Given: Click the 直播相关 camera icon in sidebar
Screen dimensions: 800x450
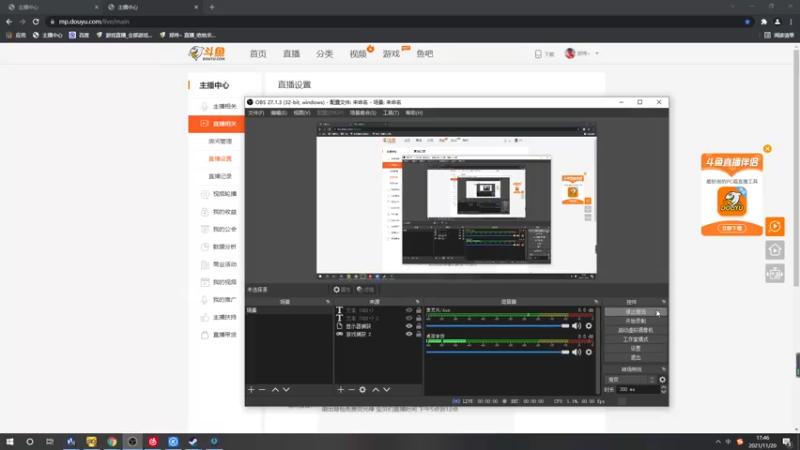Looking at the screenshot, I should coord(205,123).
